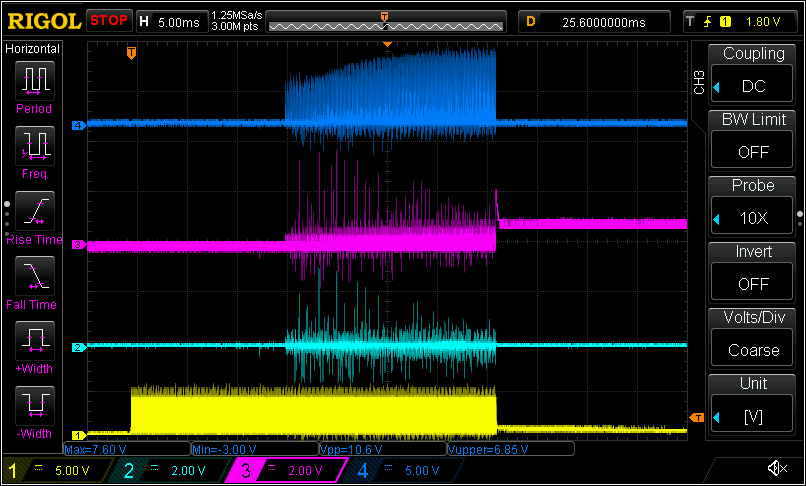Open the Probe 10X ratio selector
This screenshot has width=806, height=486.
click(x=752, y=206)
